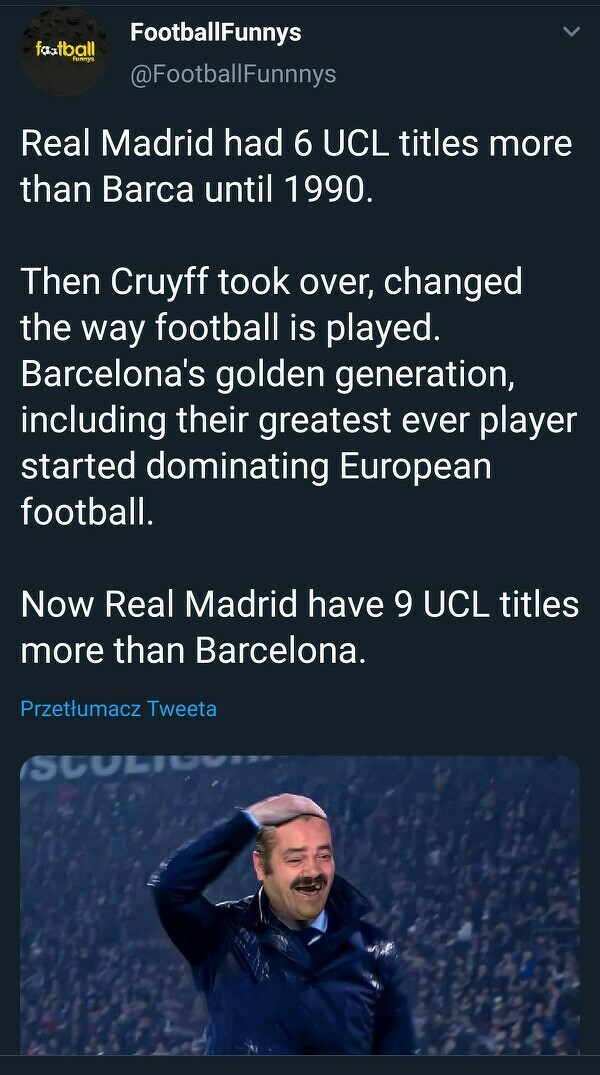
Task: Open the @FootballFunnnys handle link
Action: [233, 74]
